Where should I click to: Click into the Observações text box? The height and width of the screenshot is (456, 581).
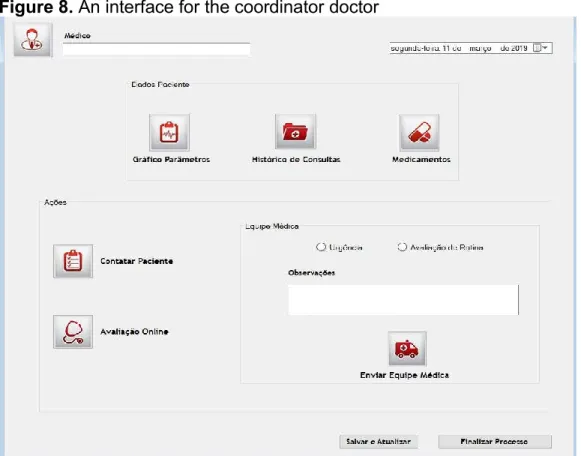click(404, 300)
